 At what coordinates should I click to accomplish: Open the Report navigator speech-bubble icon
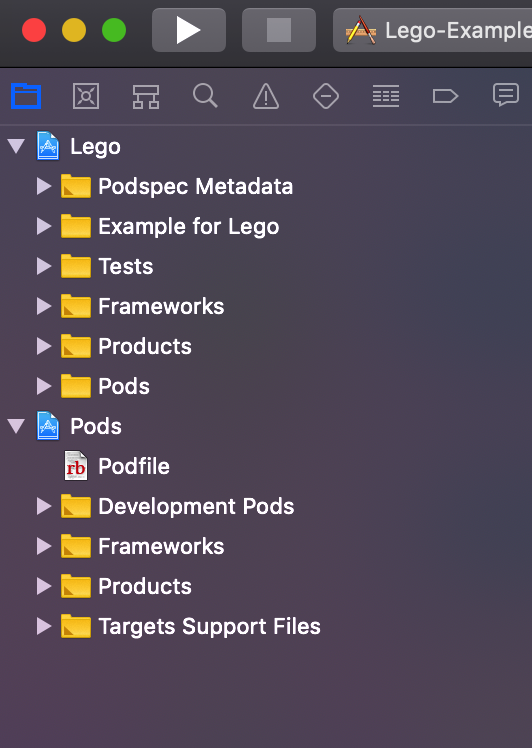[506, 95]
